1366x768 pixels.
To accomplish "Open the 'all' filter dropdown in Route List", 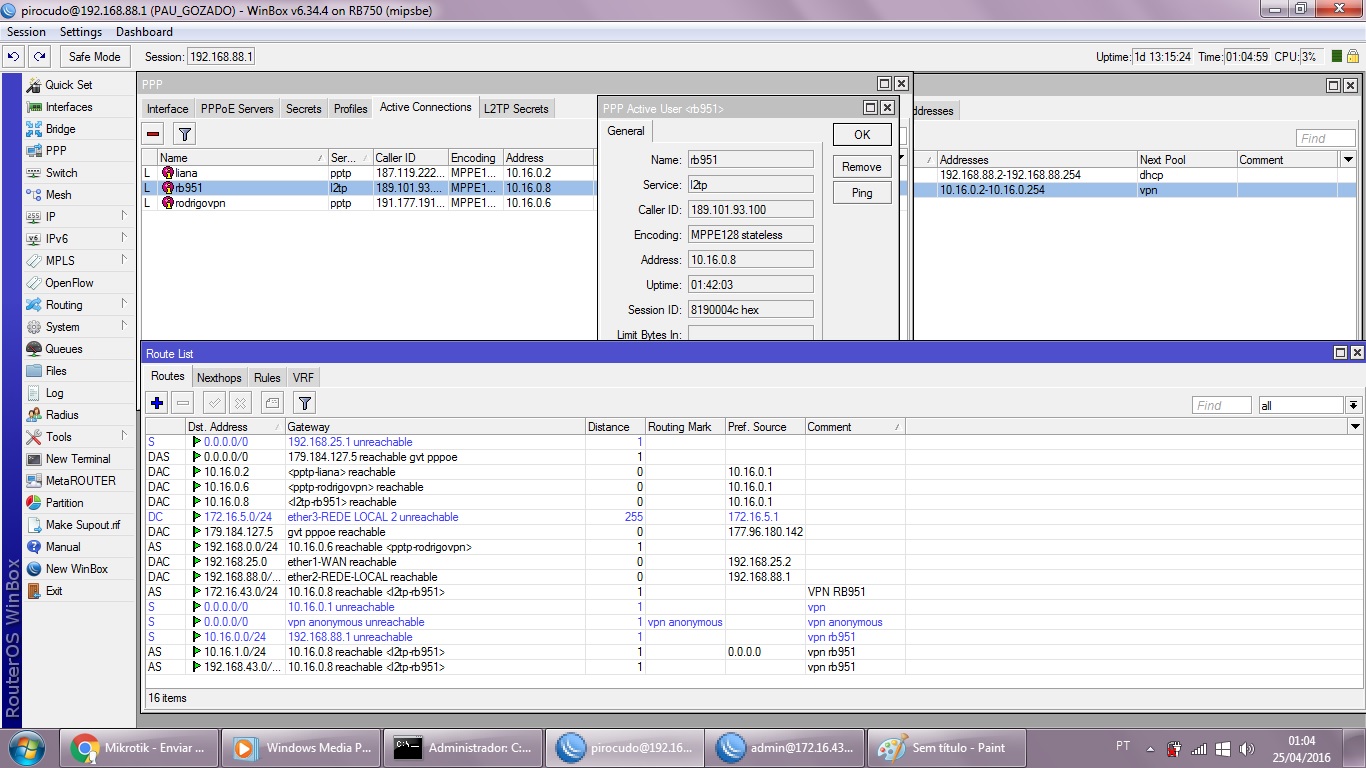I will 1353,405.
